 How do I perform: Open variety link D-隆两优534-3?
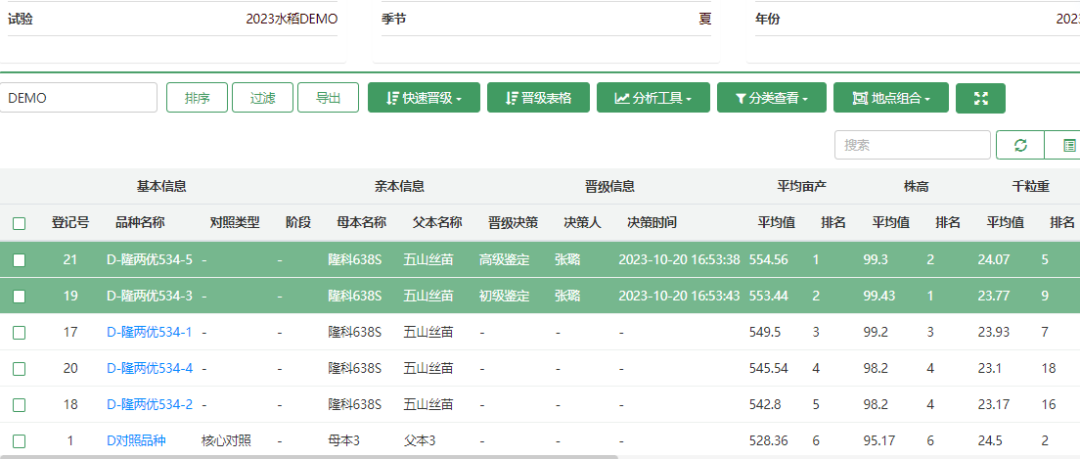tap(149, 296)
